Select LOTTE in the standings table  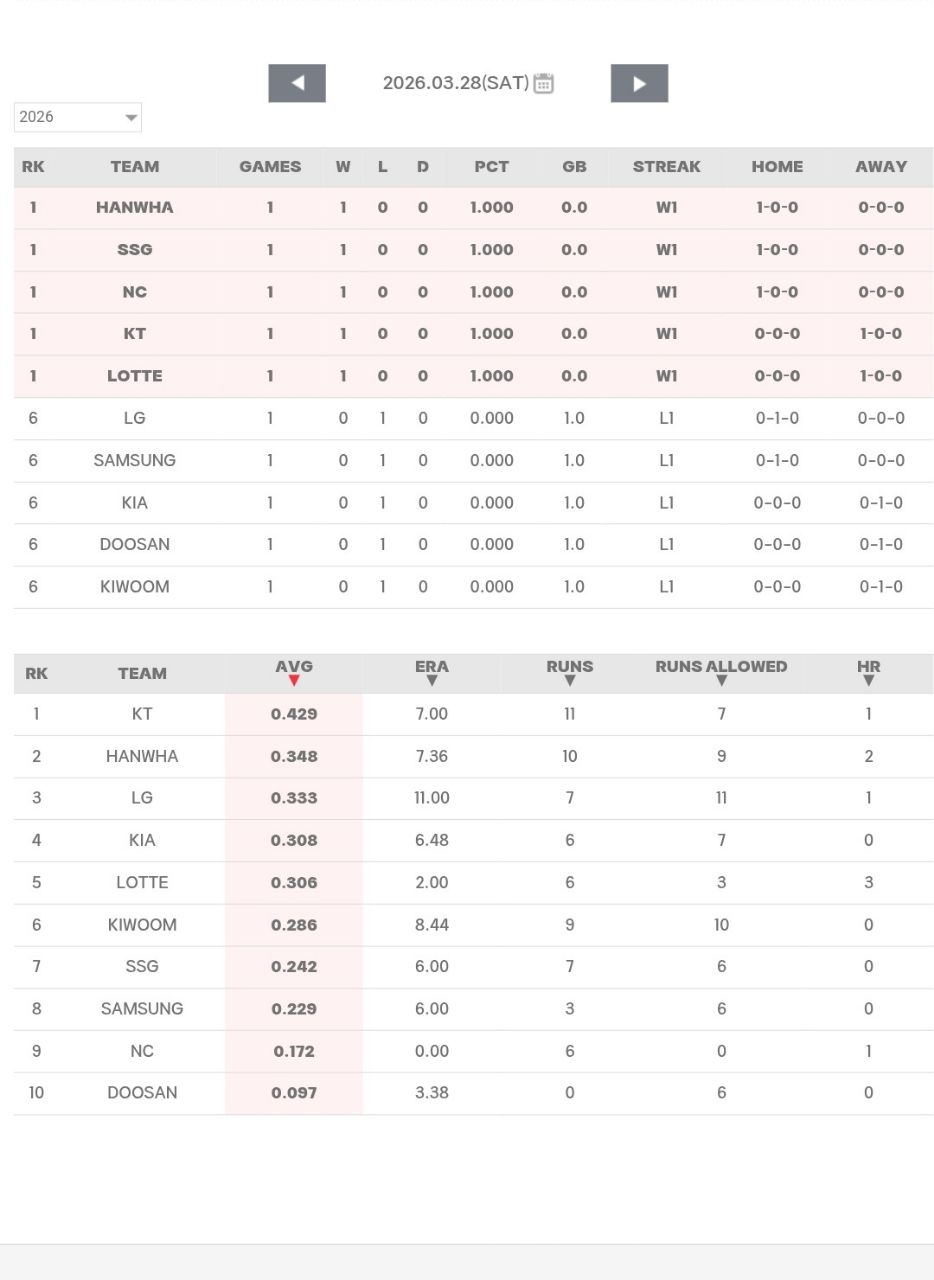(x=135, y=376)
